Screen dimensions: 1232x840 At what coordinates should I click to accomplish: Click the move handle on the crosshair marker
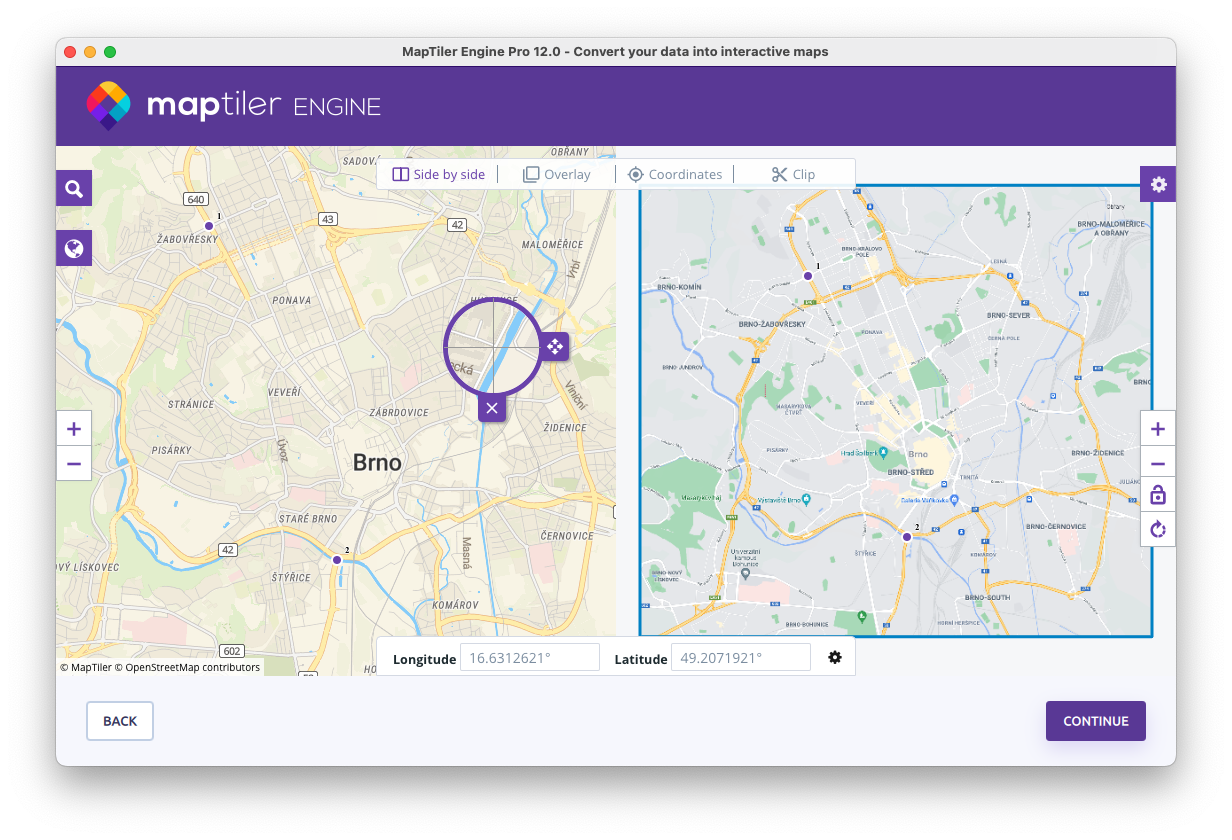tap(554, 347)
